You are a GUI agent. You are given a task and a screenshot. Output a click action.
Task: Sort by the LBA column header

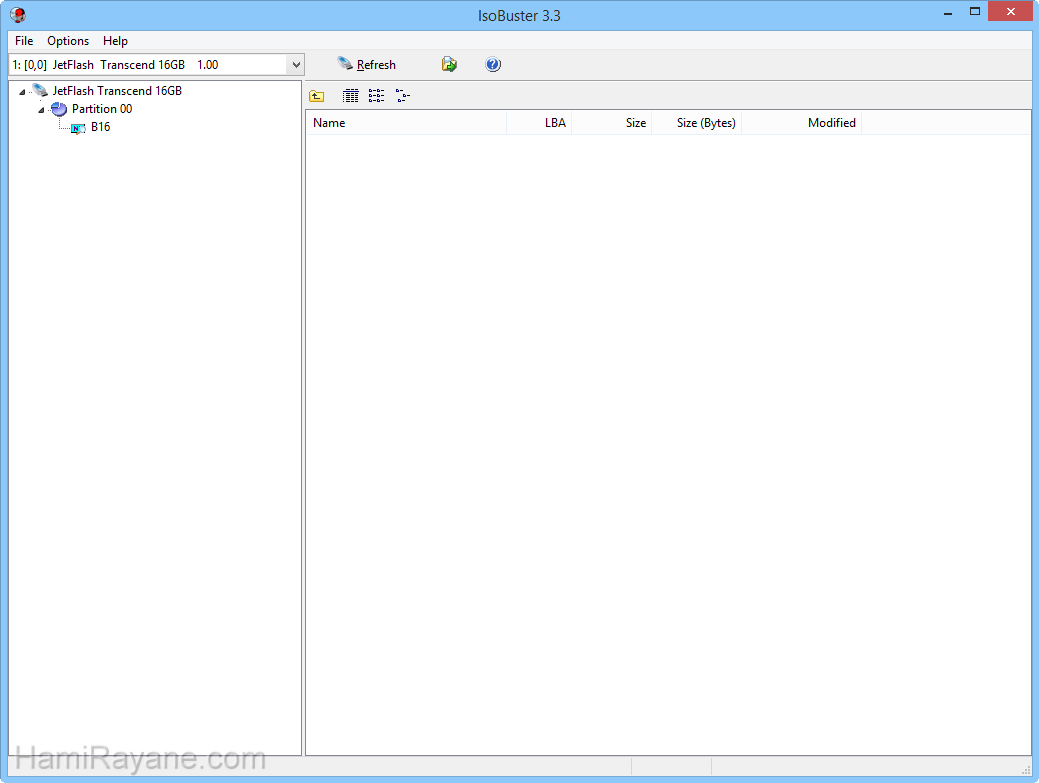pyautogui.click(x=539, y=123)
